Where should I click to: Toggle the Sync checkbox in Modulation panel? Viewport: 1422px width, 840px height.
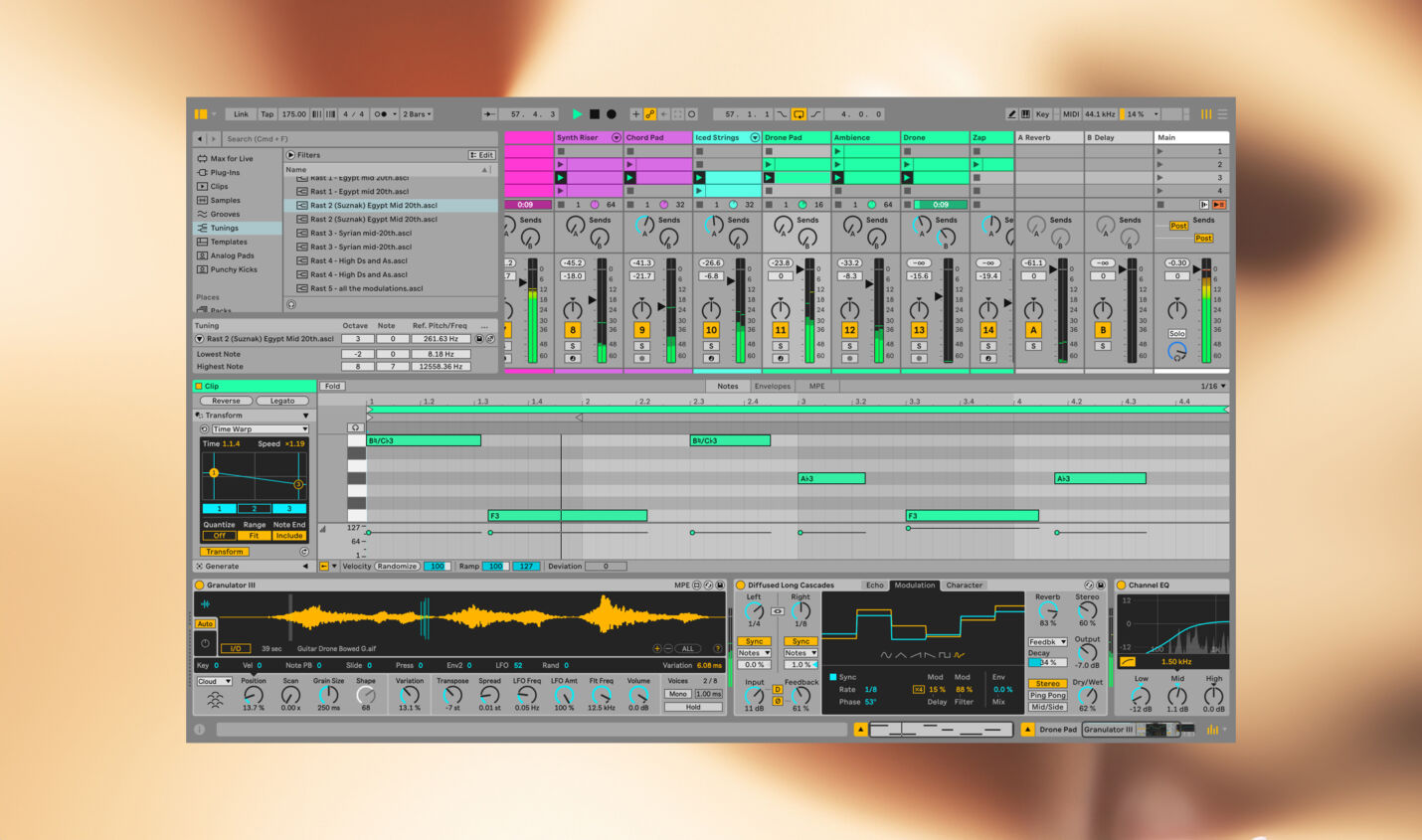click(x=833, y=677)
